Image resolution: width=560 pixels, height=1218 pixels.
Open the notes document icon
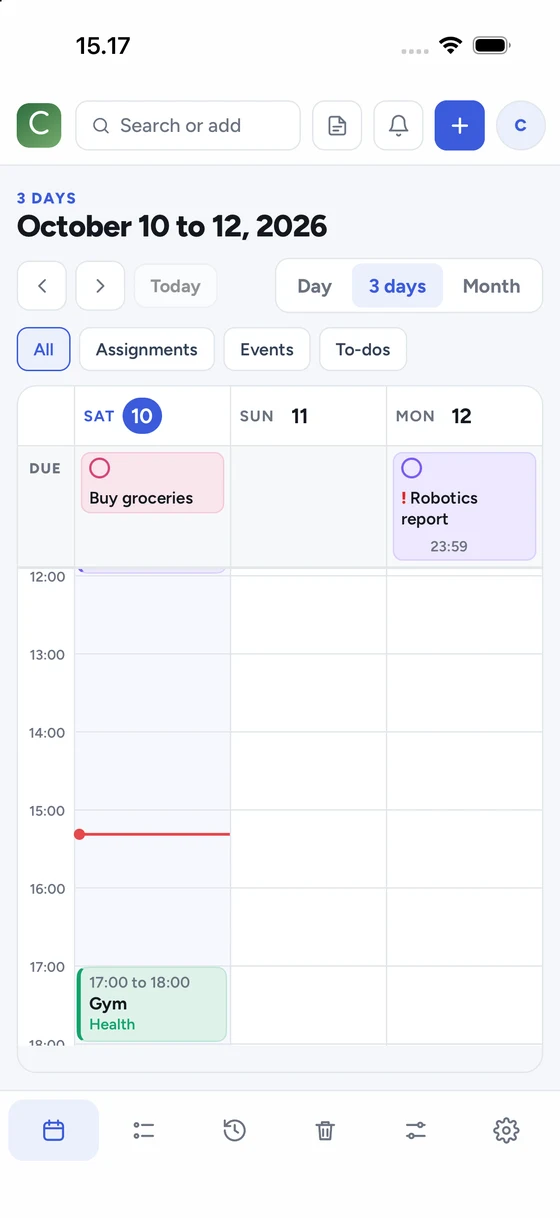(x=337, y=125)
